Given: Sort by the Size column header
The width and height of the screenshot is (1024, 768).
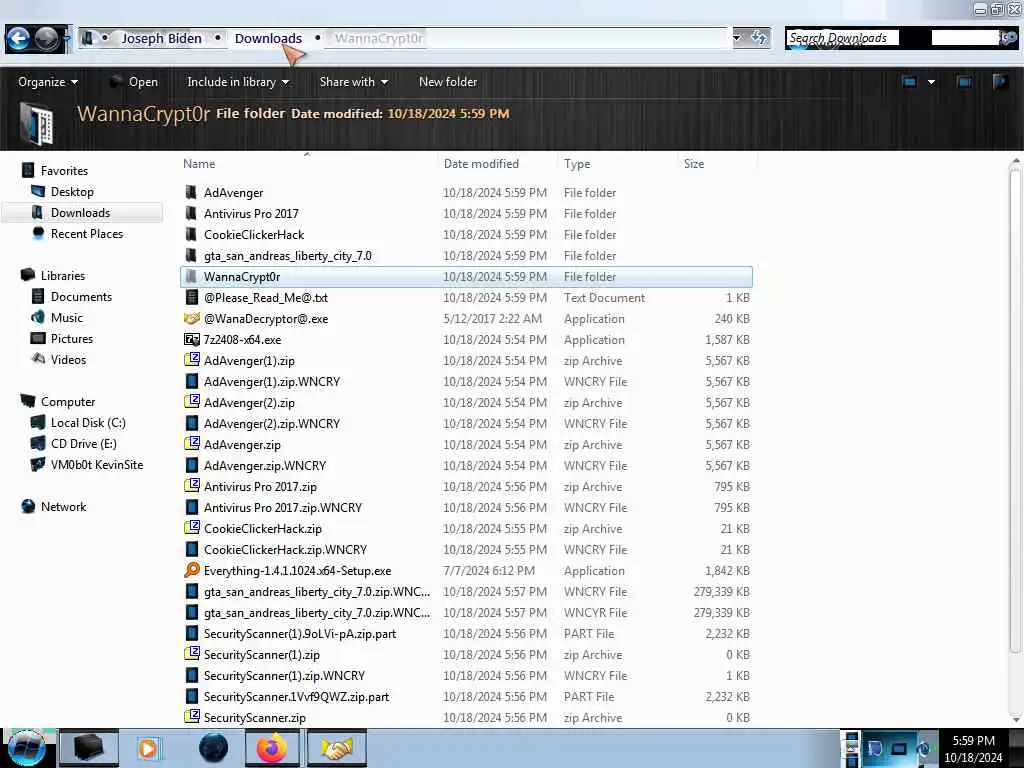Looking at the screenshot, I should (x=694, y=164).
